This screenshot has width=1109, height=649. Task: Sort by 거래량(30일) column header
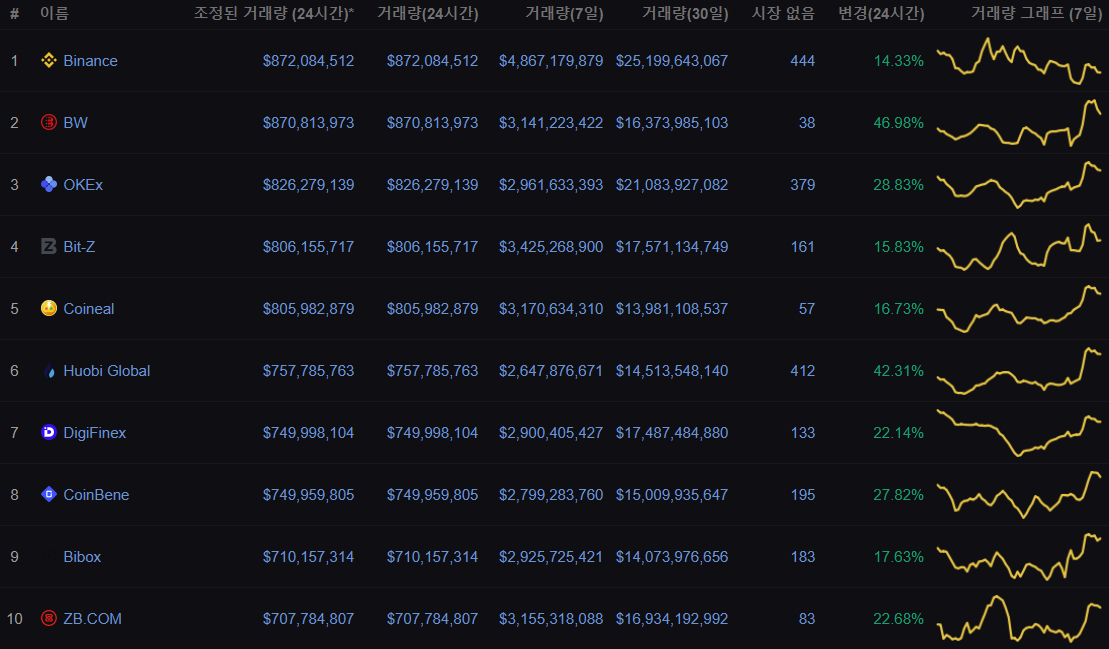pyautogui.click(x=685, y=13)
